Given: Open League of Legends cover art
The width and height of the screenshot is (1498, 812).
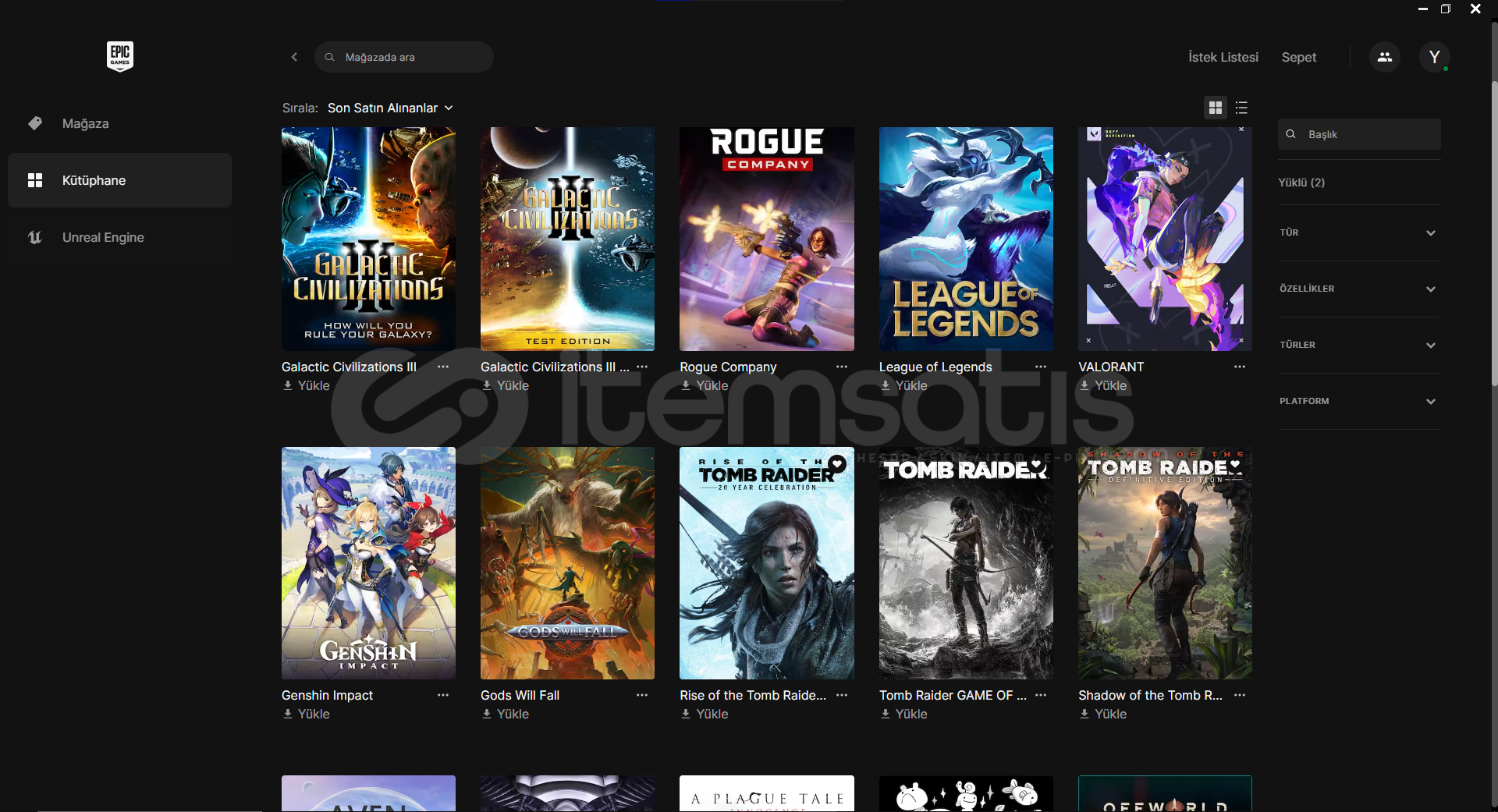Looking at the screenshot, I should point(966,239).
